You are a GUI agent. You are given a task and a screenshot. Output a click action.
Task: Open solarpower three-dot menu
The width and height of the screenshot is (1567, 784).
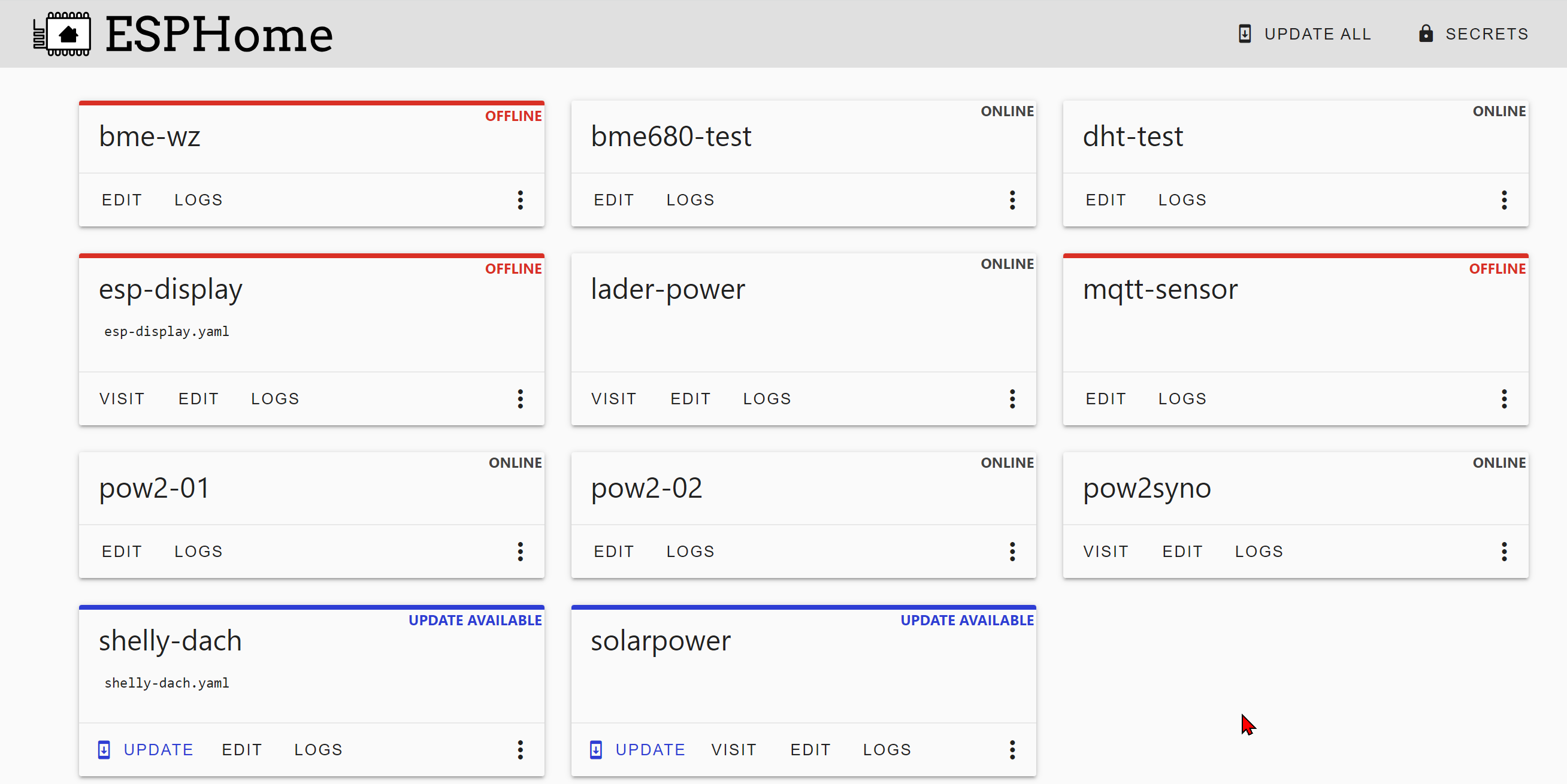click(1012, 749)
